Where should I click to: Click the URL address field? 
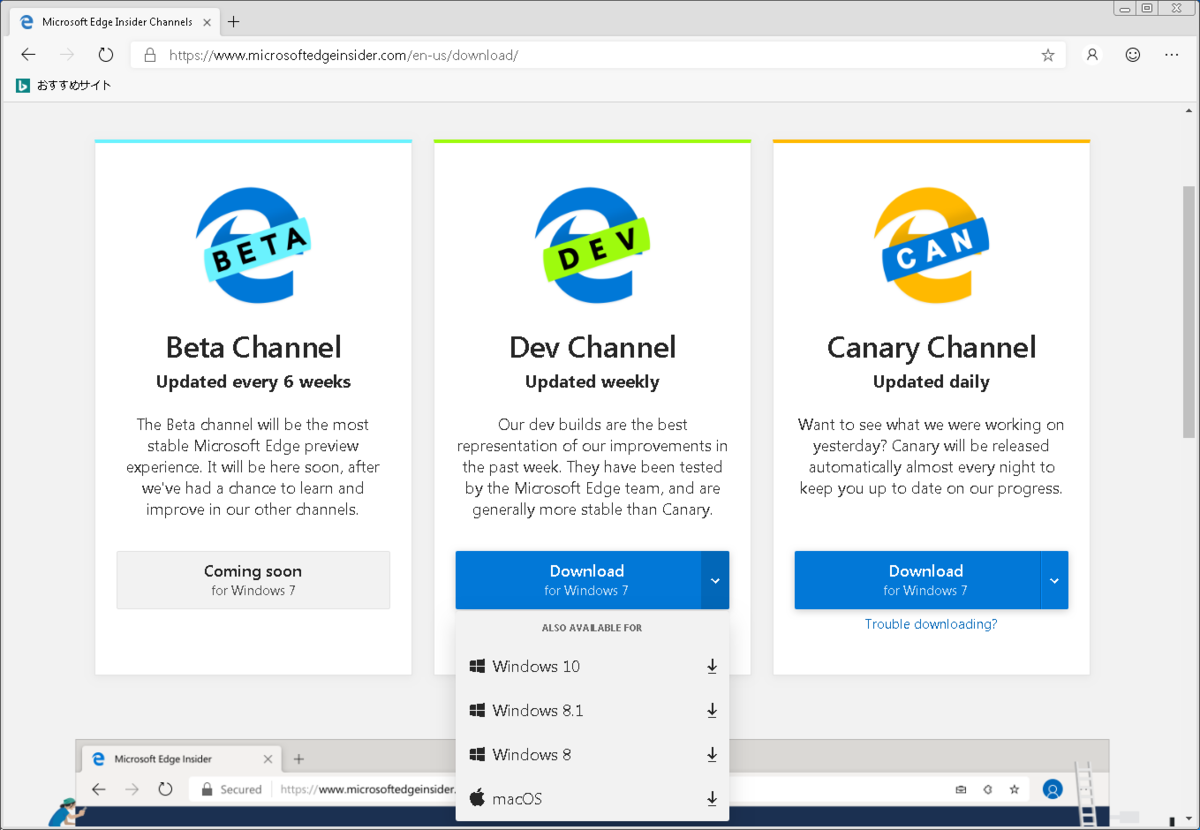600,55
